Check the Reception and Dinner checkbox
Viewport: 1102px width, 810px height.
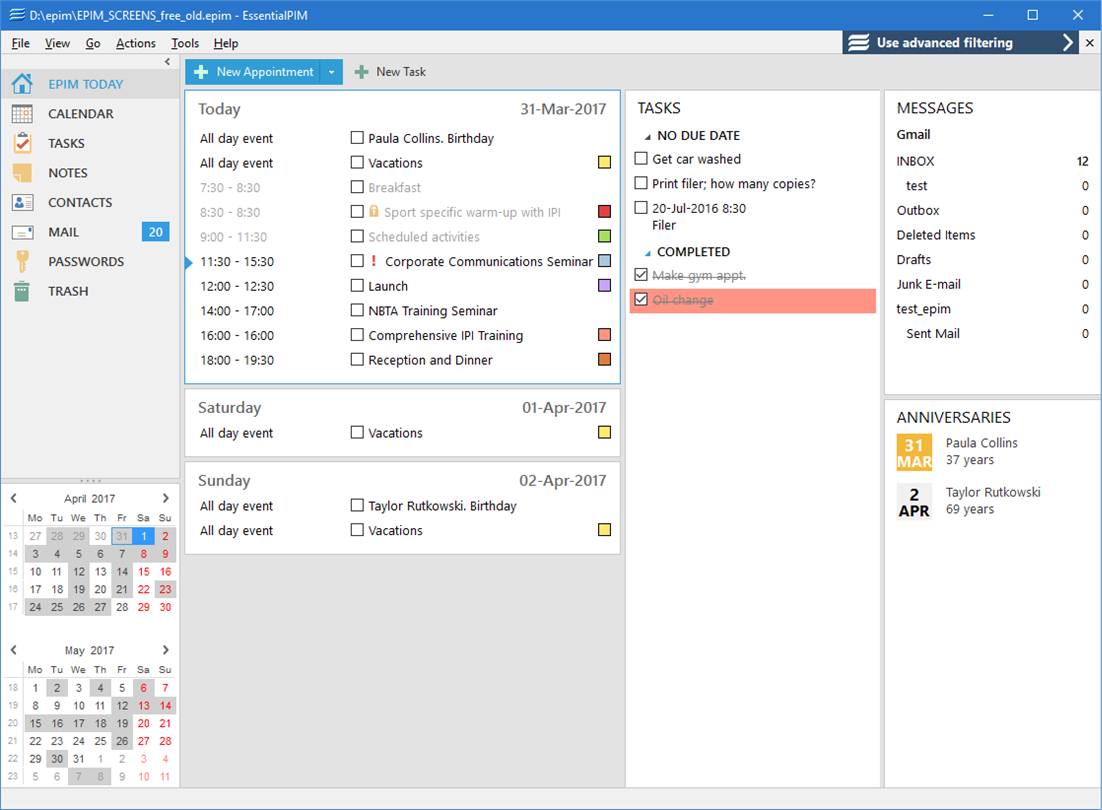[x=357, y=359]
